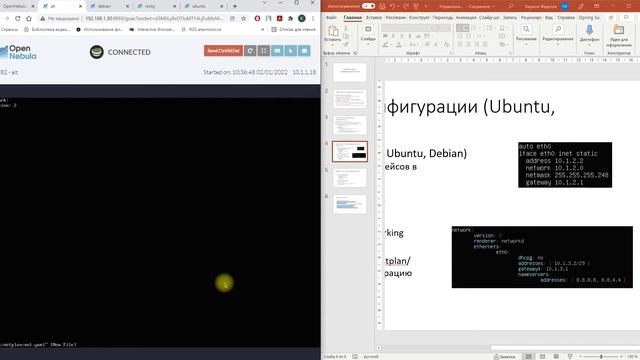Click the align left paragraph icon

pyautogui.click(x=460, y=44)
